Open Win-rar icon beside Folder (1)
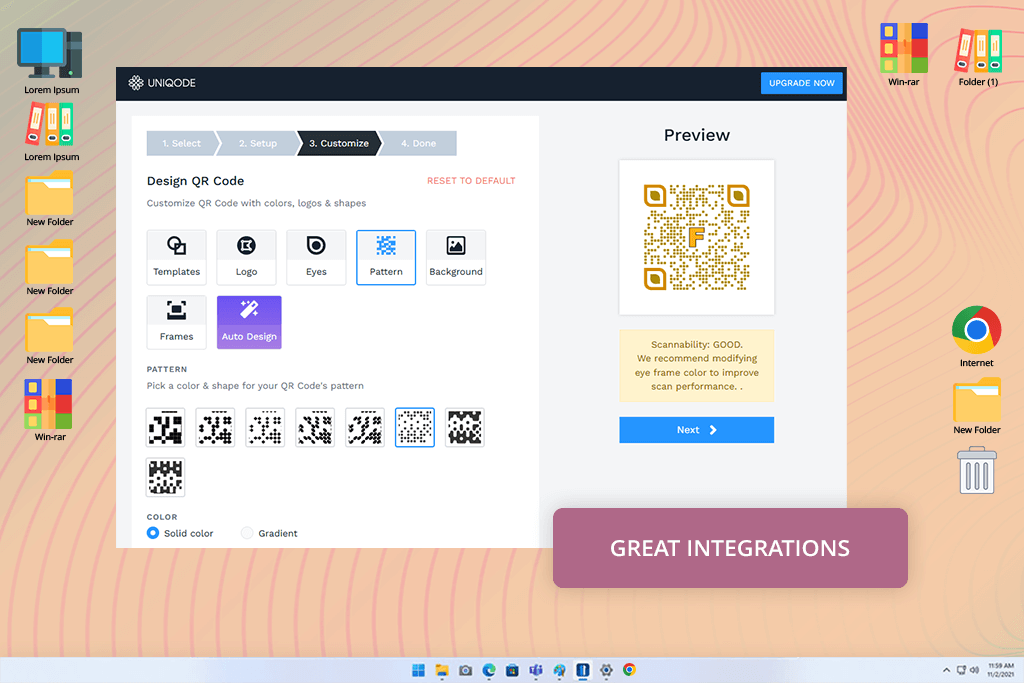This screenshot has height=683, width=1024. [903, 55]
